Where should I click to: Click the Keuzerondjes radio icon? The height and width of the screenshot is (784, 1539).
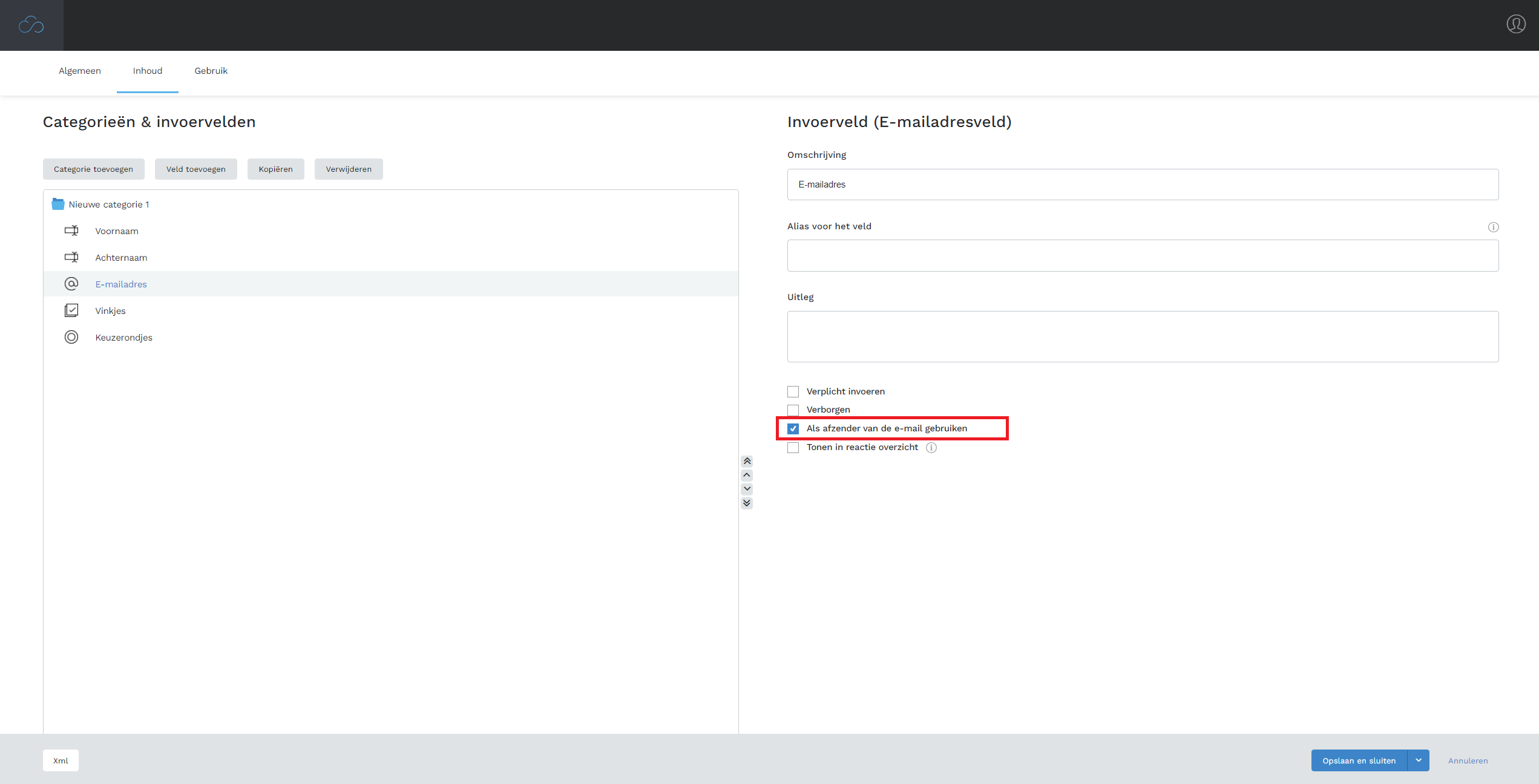click(x=71, y=337)
